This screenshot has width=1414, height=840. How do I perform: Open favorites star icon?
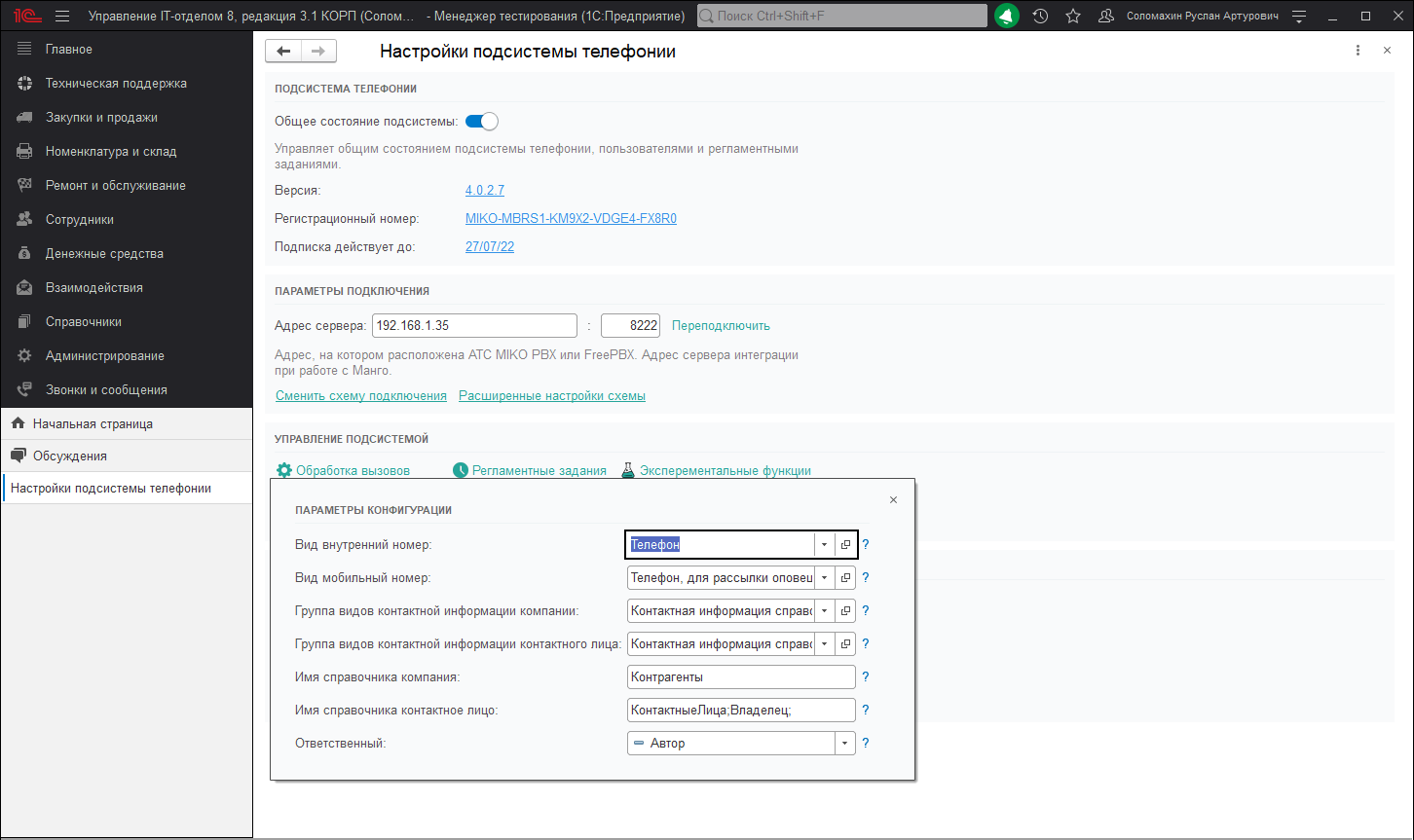click(x=1072, y=17)
